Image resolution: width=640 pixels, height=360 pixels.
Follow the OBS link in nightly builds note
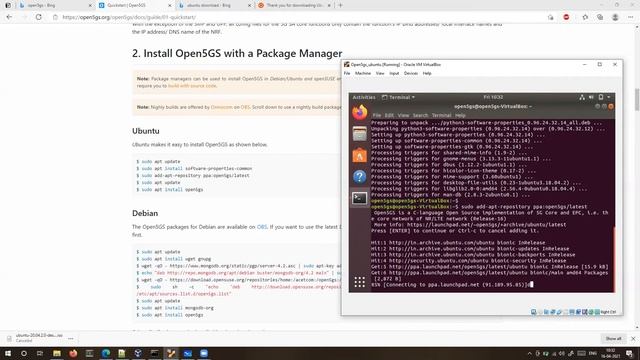(x=245, y=107)
